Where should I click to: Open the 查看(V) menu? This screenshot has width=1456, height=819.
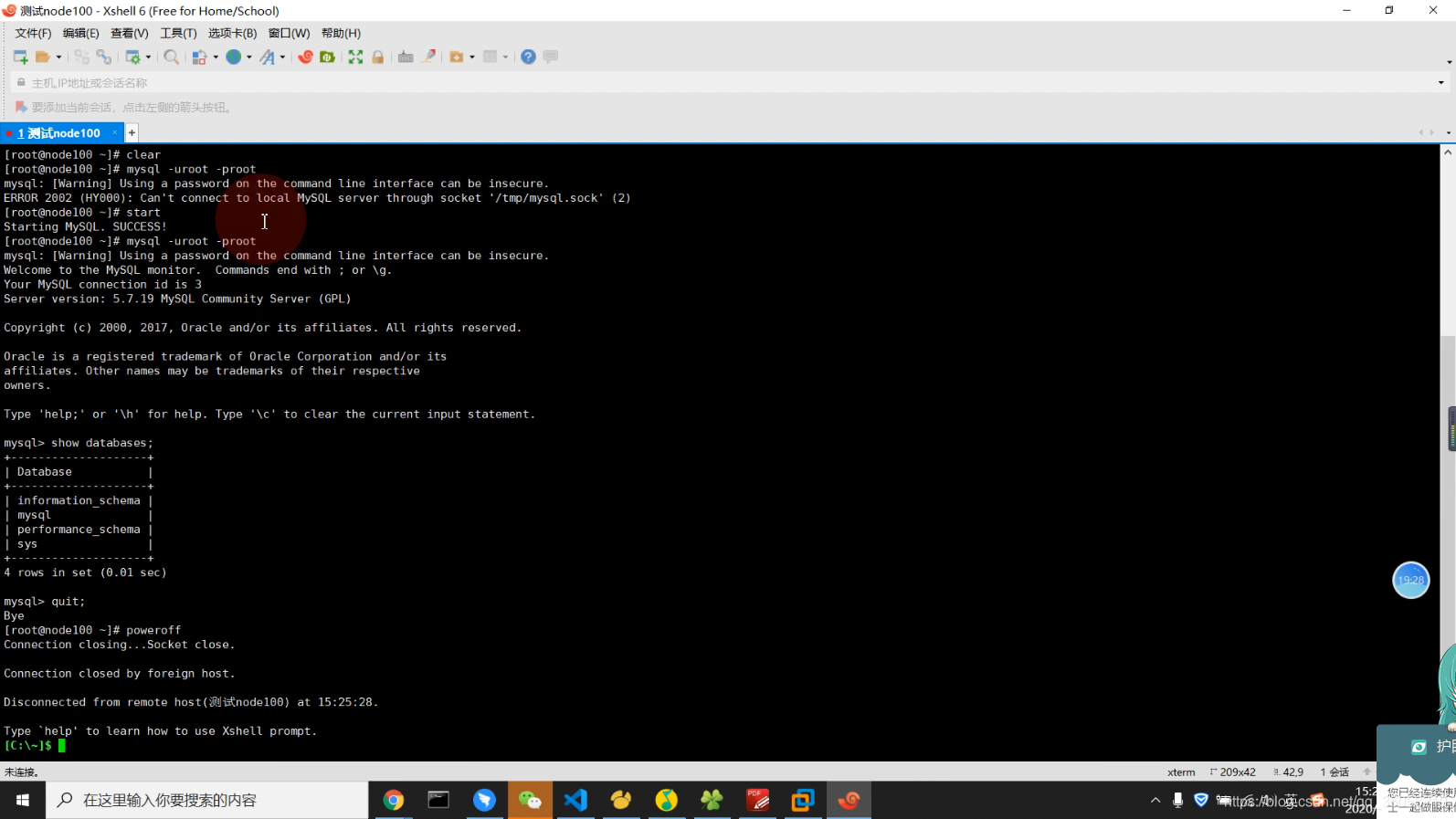130,33
